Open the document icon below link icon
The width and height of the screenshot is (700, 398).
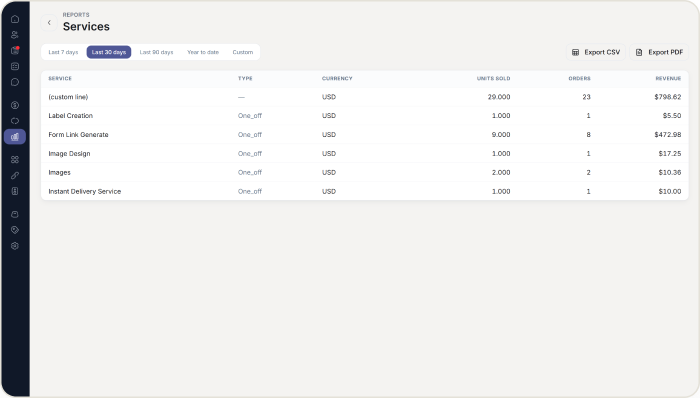pos(15,191)
